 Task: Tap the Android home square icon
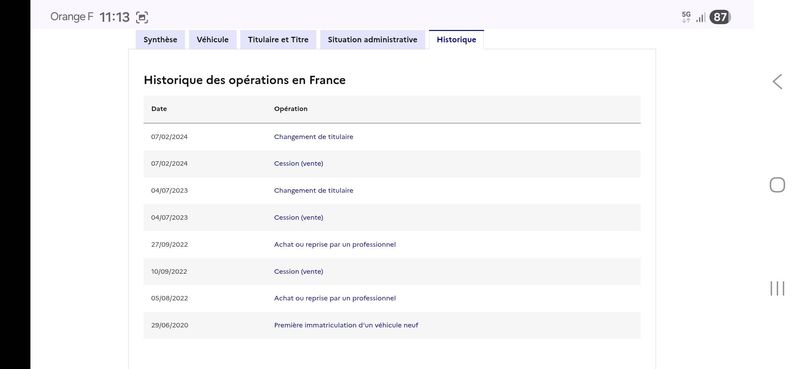777,185
